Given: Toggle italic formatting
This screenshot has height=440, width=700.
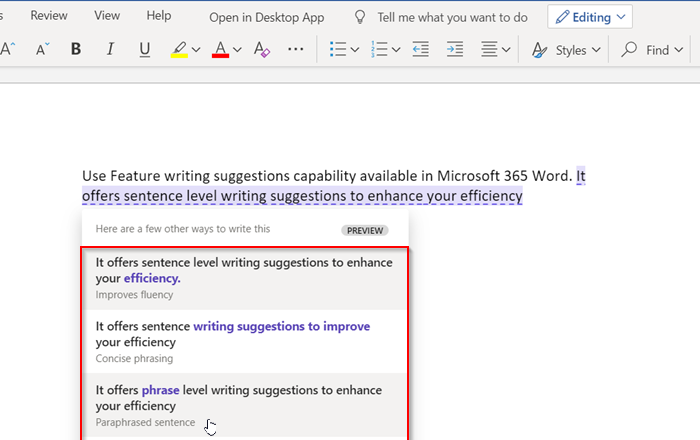Looking at the screenshot, I should pos(110,50).
